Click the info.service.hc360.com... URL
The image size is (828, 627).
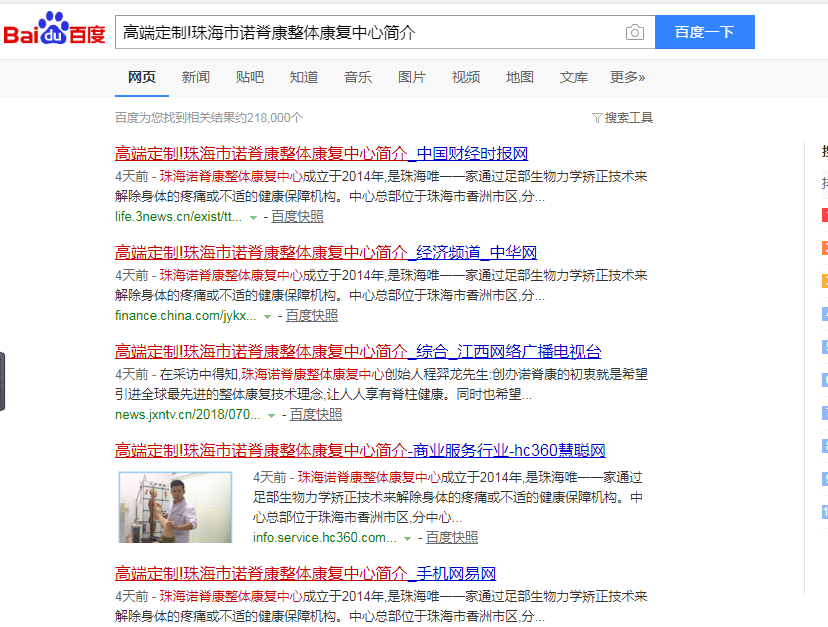point(325,538)
